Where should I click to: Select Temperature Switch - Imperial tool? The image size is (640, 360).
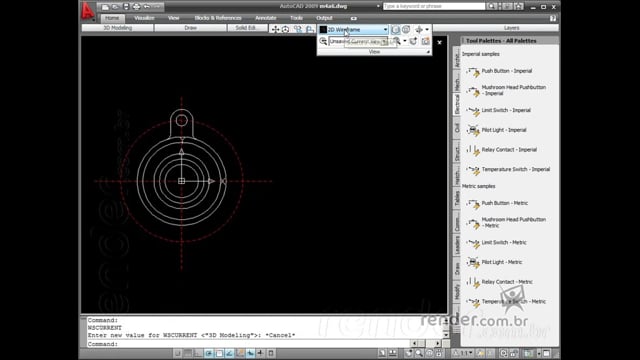(x=509, y=169)
